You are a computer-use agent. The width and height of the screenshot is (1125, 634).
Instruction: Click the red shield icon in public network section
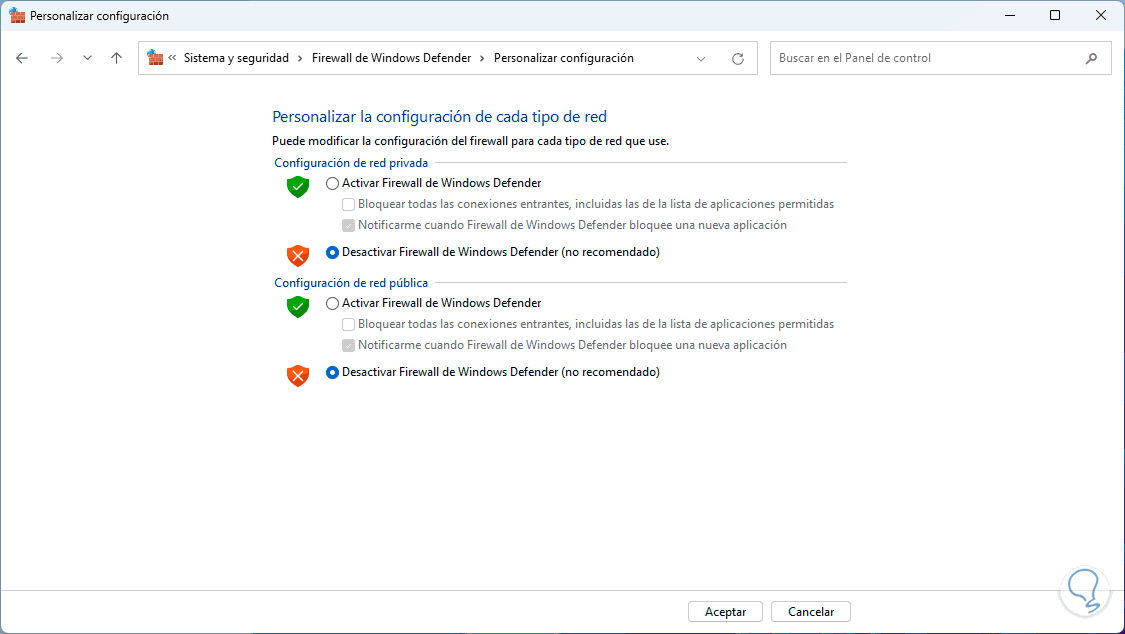(298, 375)
